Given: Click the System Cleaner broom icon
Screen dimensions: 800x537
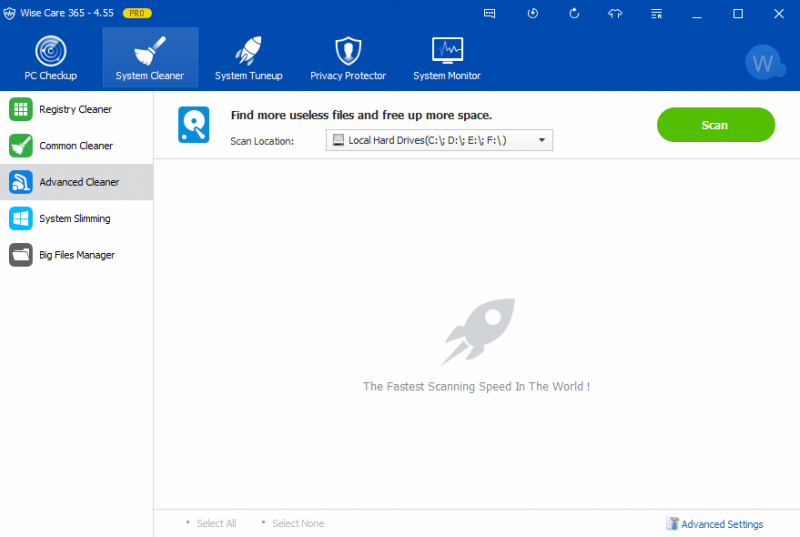Looking at the screenshot, I should click(x=149, y=51).
